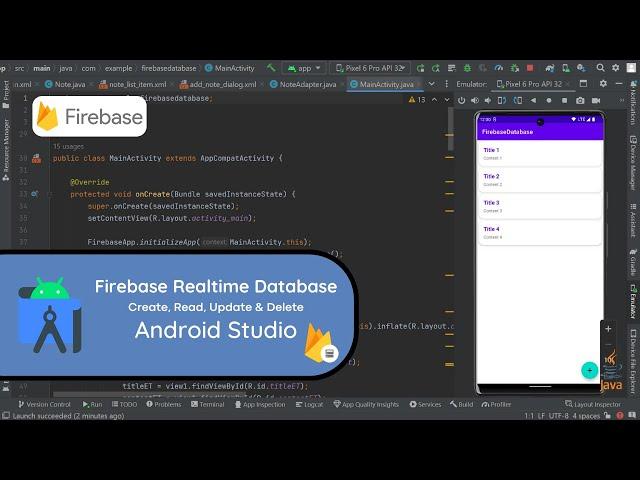The image size is (640, 480).
Task: Open the Problems tool window
Action: [164, 404]
